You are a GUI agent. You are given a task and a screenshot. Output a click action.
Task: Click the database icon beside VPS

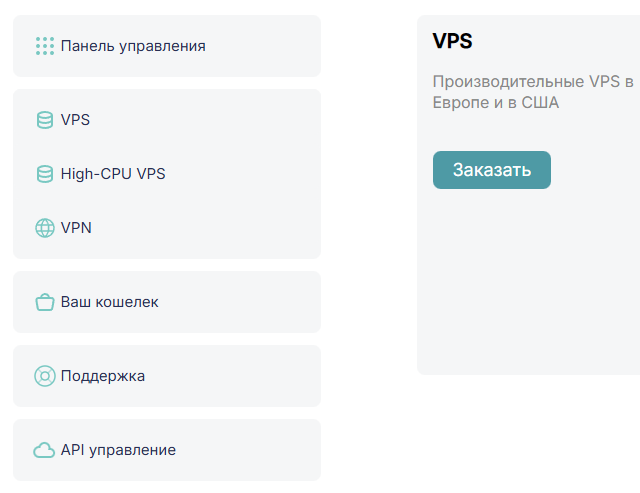pos(44,120)
